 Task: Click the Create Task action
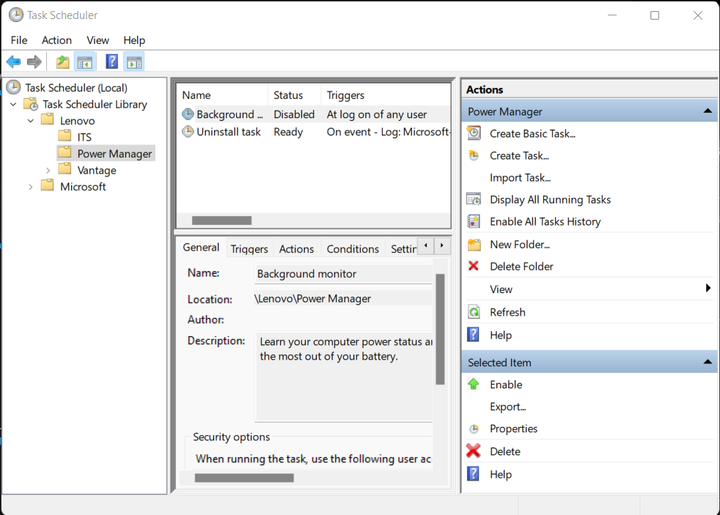[519, 156]
